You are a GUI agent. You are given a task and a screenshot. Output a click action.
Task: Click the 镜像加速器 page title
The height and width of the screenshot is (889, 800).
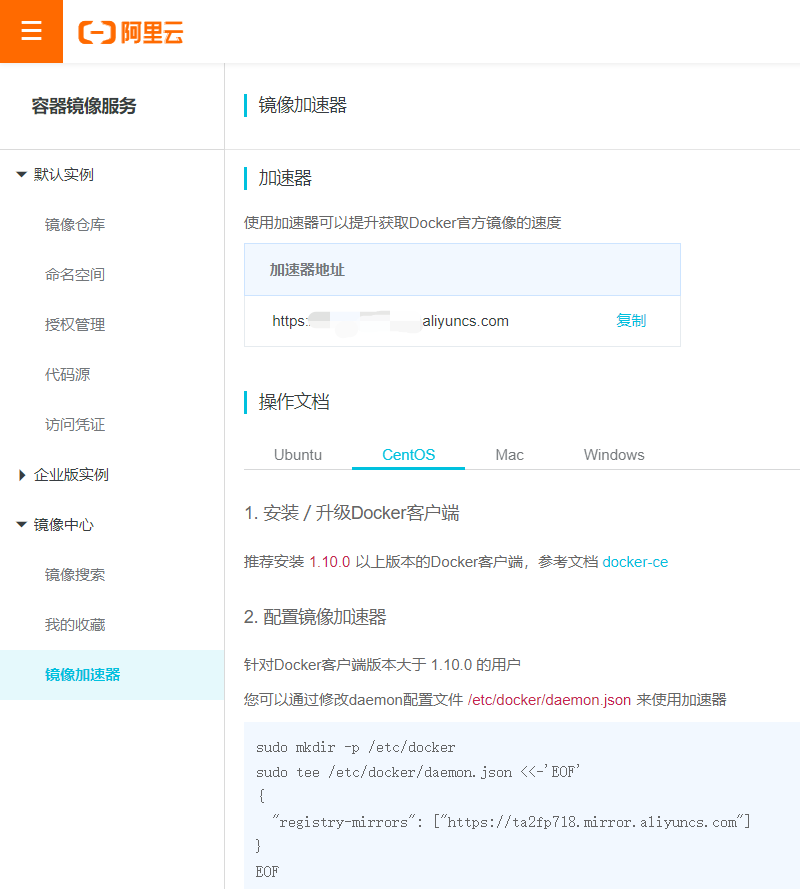point(302,105)
